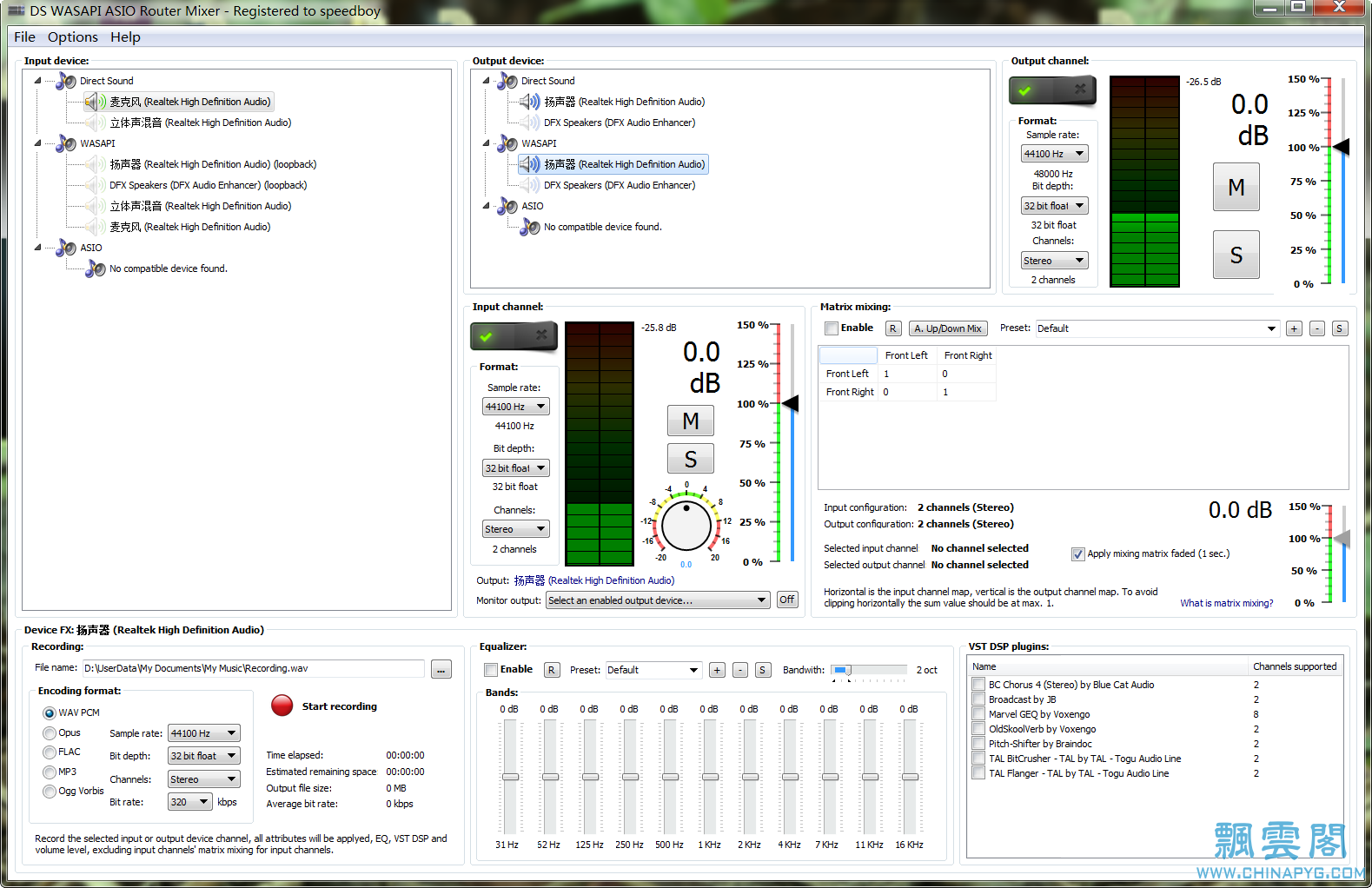1372x888 pixels.
Task: Toggle the input channel enable switch
Action: (x=514, y=336)
